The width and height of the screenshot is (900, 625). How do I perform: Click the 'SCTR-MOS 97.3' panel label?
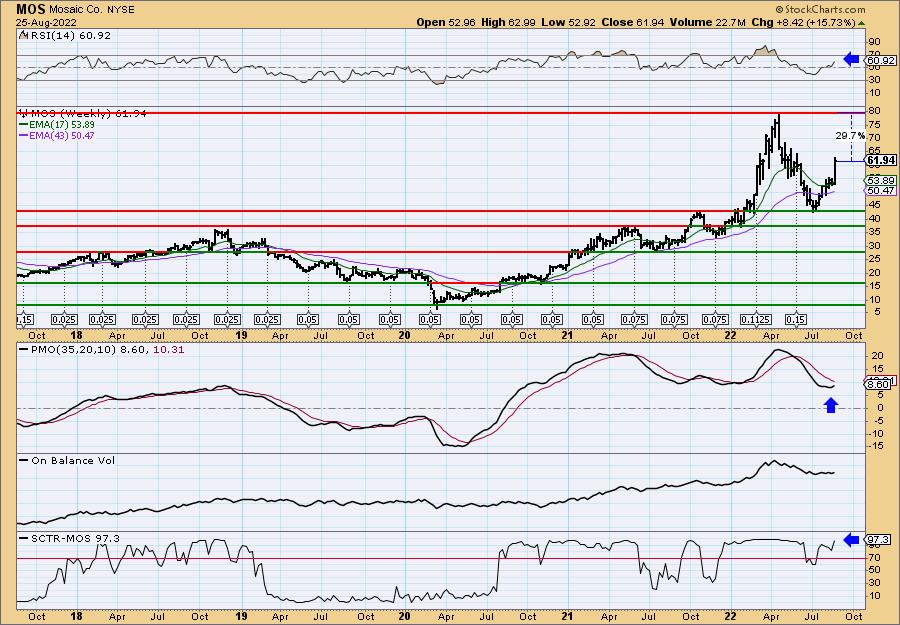pyautogui.click(x=70, y=538)
